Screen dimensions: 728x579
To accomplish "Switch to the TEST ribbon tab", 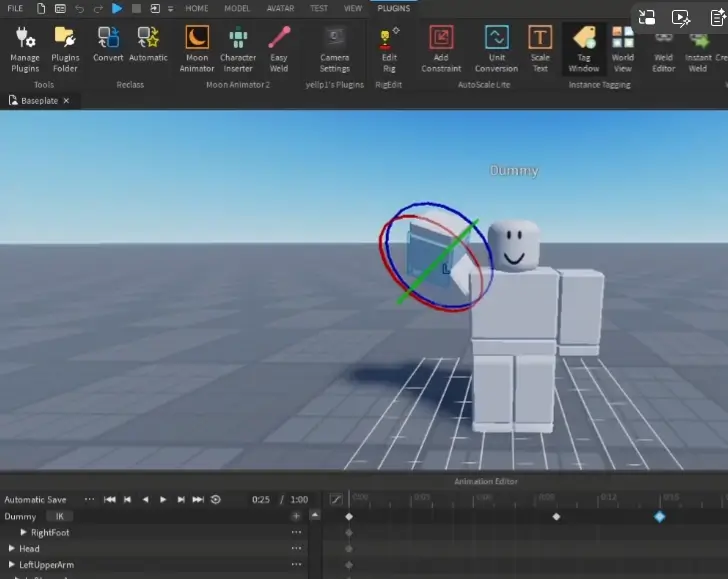I will (x=319, y=8).
